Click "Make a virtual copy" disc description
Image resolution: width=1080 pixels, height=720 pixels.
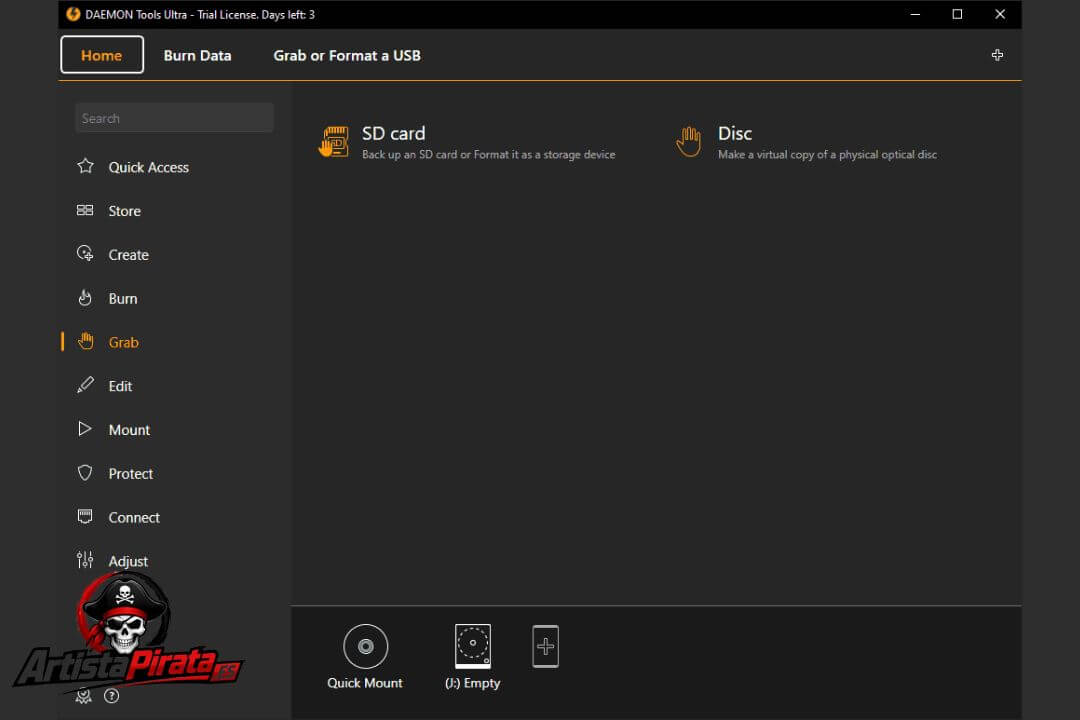827,154
